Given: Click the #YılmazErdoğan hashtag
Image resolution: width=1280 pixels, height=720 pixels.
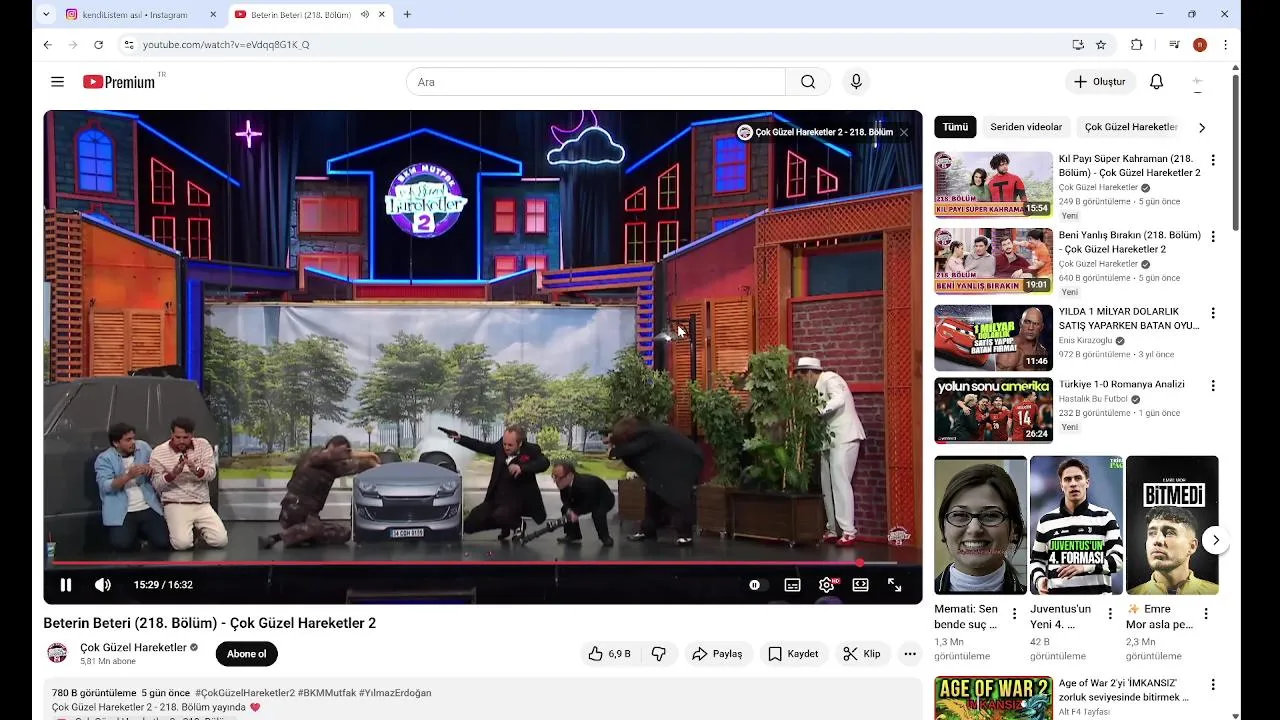Looking at the screenshot, I should [x=395, y=693].
